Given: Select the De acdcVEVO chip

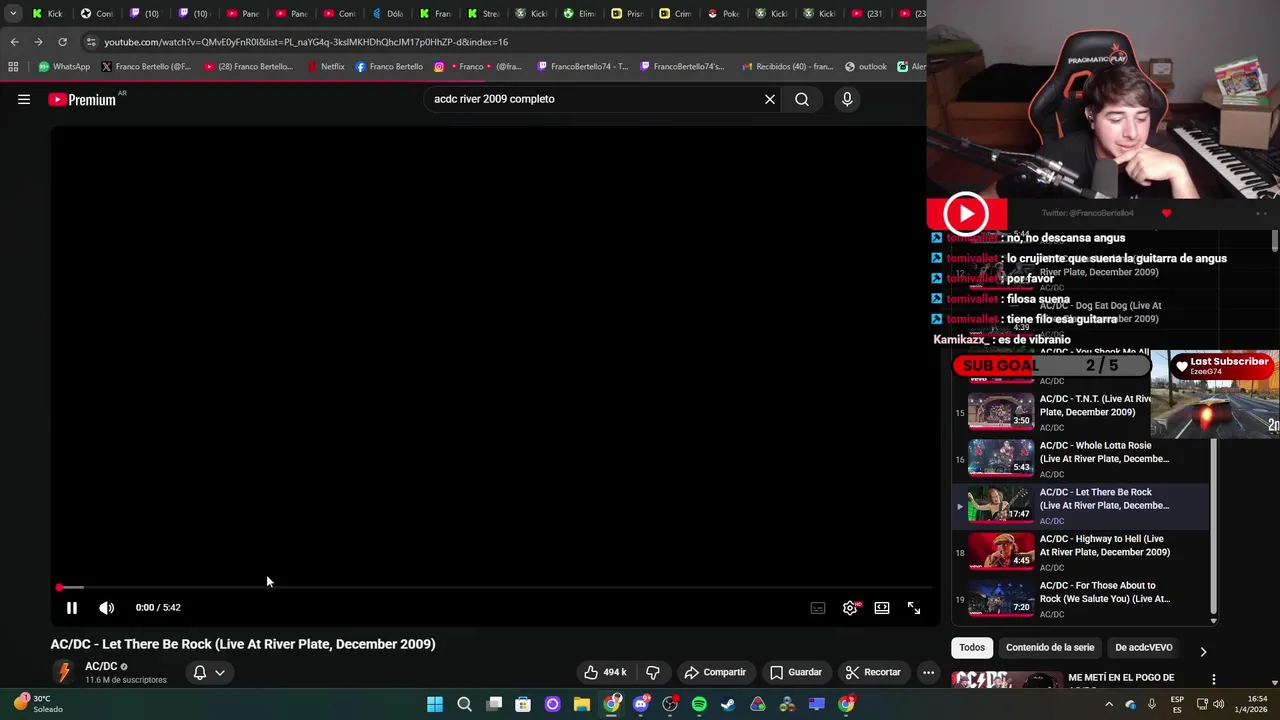Looking at the screenshot, I should (x=1143, y=647).
